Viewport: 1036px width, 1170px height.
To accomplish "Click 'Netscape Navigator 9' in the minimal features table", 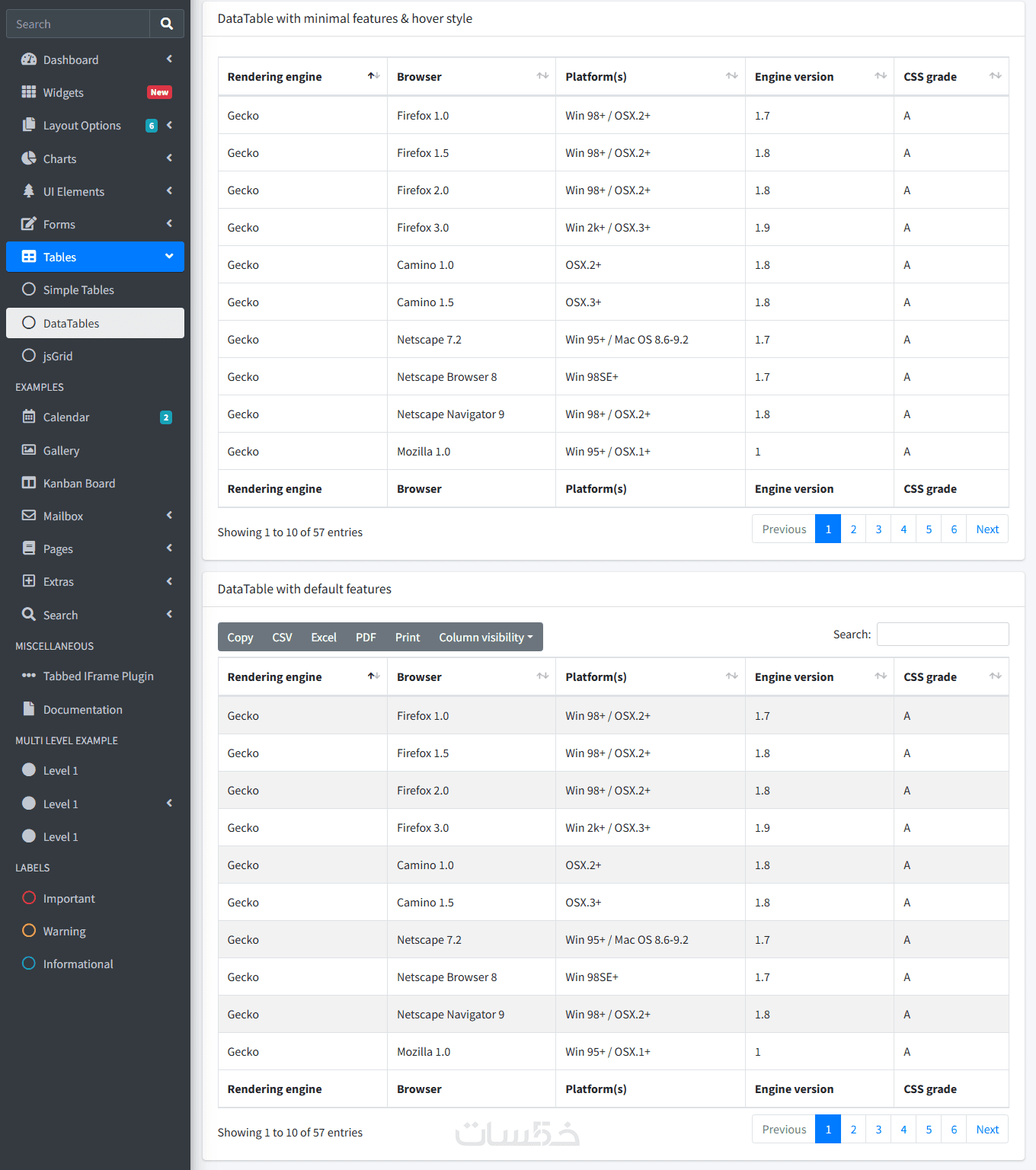I will [451, 414].
